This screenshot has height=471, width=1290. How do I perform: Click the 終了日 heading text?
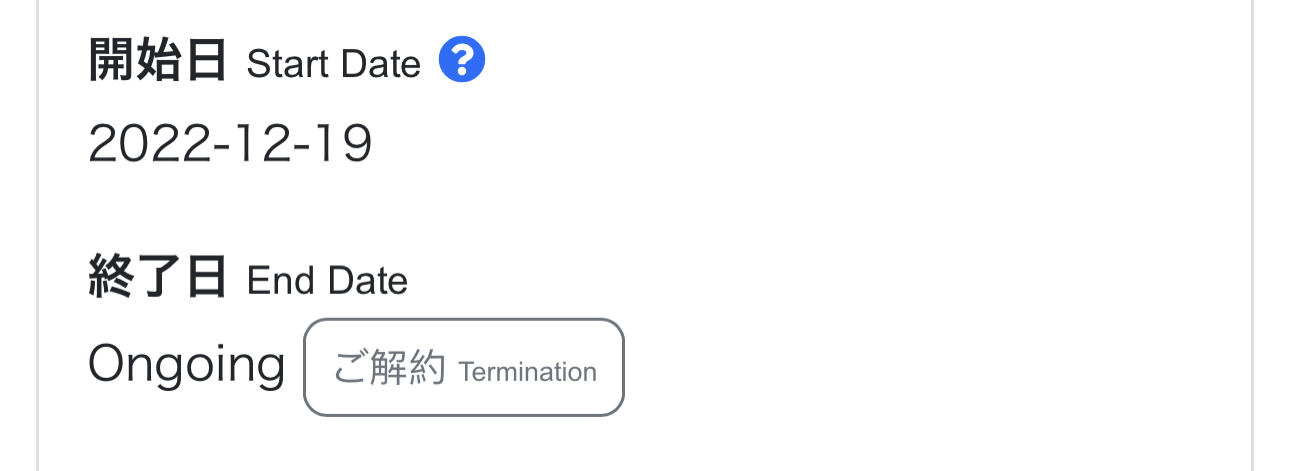[157, 278]
